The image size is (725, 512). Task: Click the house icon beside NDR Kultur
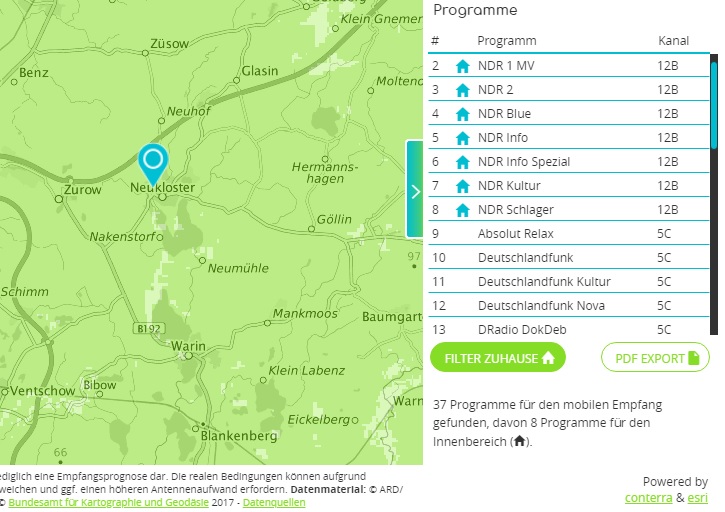462,186
